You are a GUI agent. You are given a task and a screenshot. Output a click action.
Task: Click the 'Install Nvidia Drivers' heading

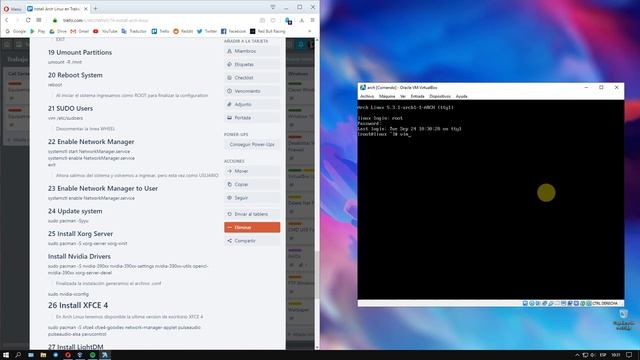tap(79, 256)
